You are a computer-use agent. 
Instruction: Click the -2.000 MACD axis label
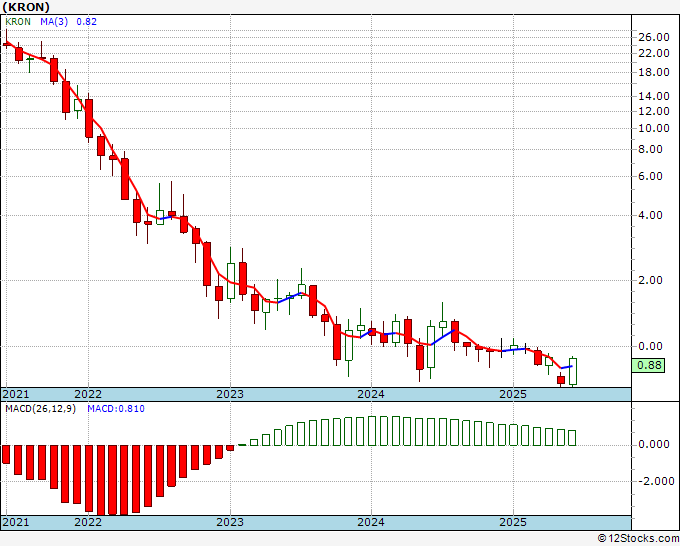tap(656, 481)
